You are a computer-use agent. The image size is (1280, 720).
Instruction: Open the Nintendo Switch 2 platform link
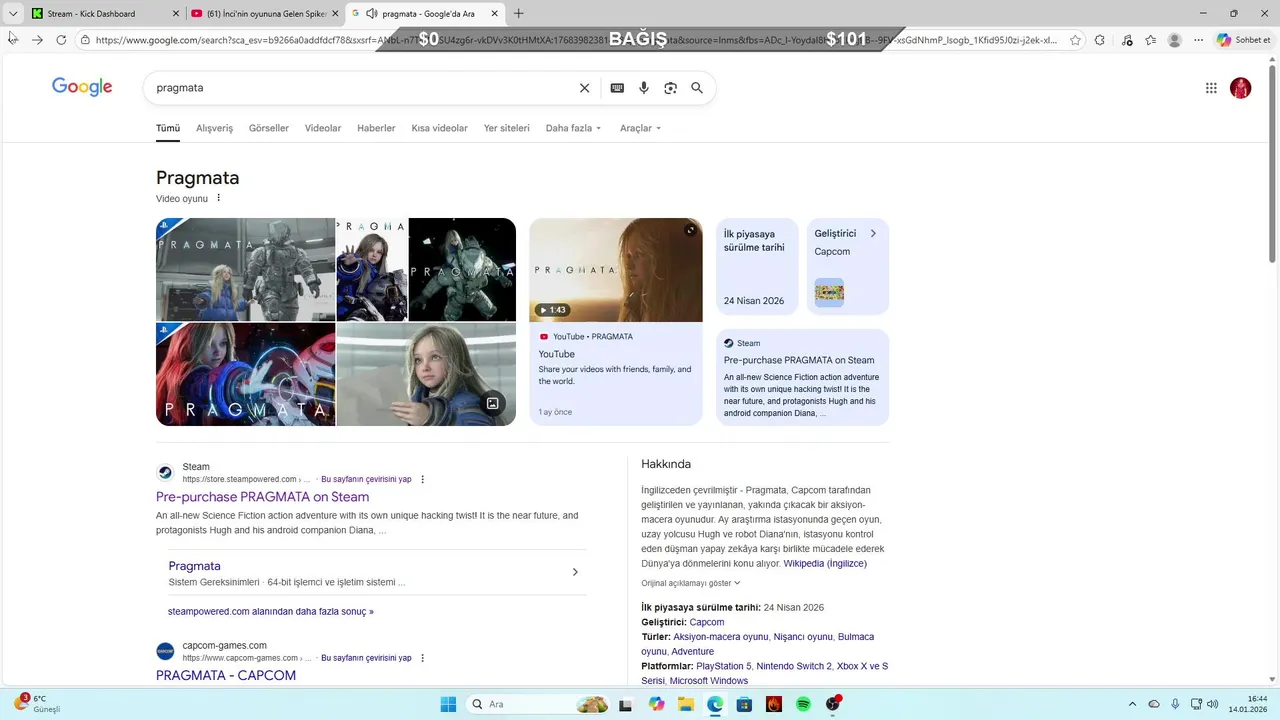tap(794, 666)
